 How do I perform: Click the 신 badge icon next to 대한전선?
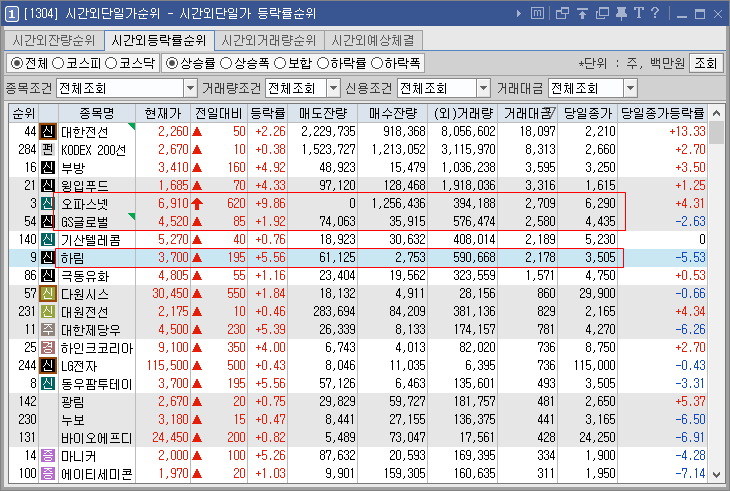coord(48,132)
